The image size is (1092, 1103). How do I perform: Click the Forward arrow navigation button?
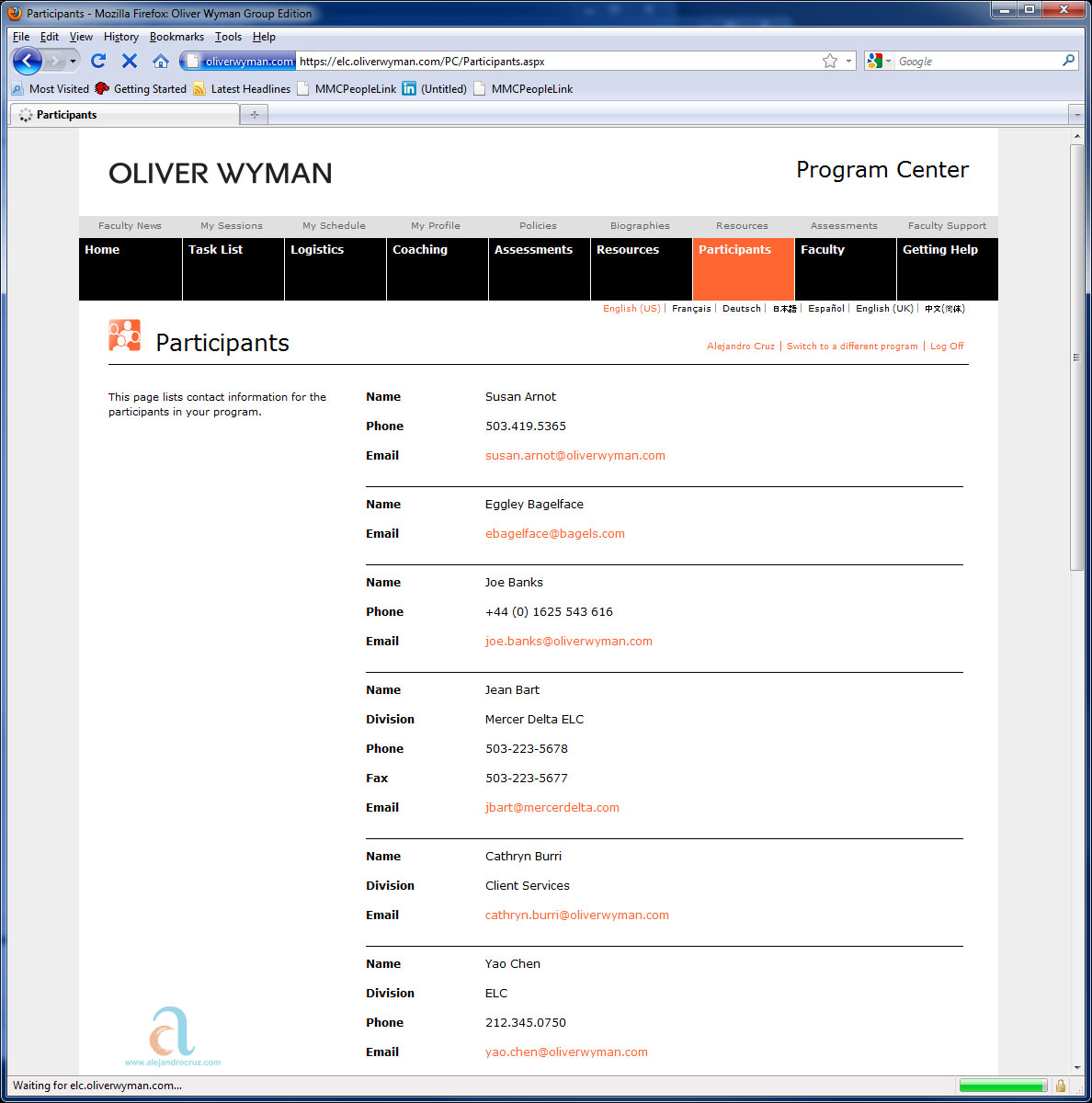click(x=55, y=62)
